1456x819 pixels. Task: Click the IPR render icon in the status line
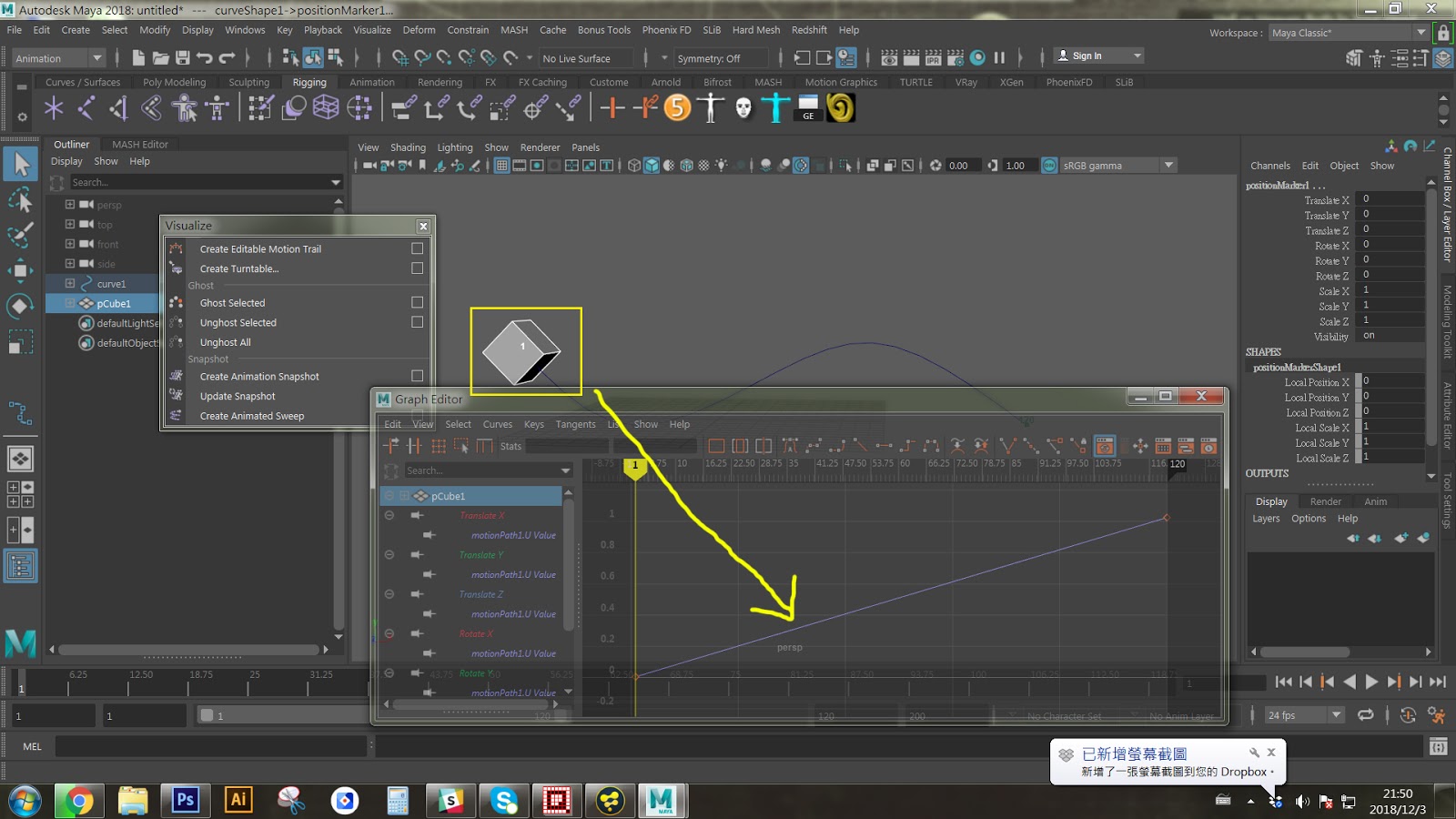coord(933,56)
